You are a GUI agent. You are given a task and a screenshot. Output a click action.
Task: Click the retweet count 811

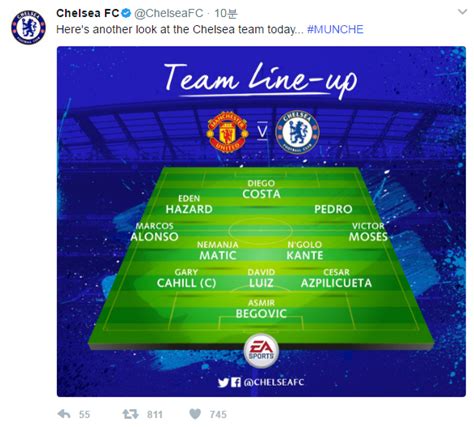coord(155,414)
